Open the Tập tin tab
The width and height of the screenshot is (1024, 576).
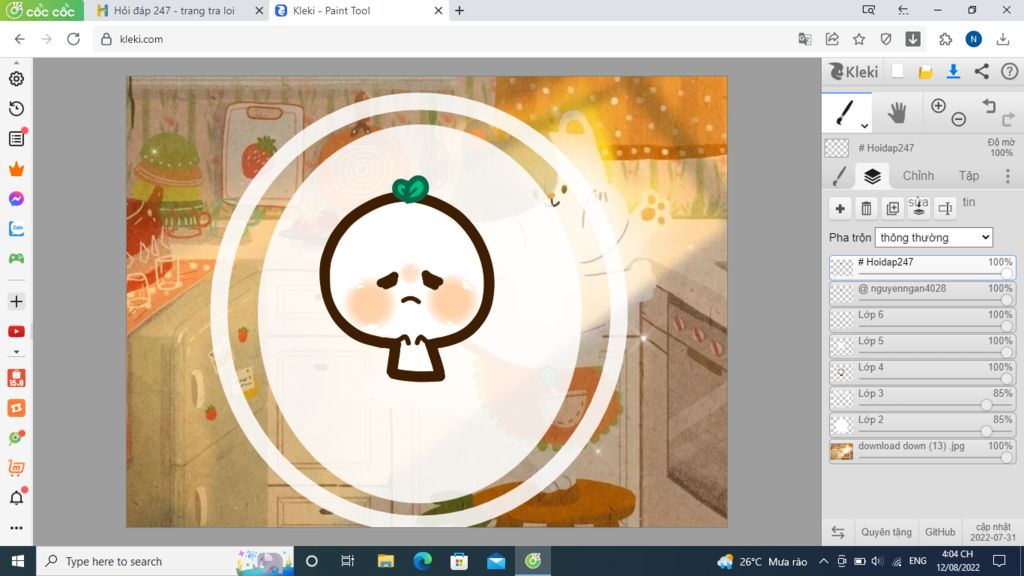click(968, 176)
